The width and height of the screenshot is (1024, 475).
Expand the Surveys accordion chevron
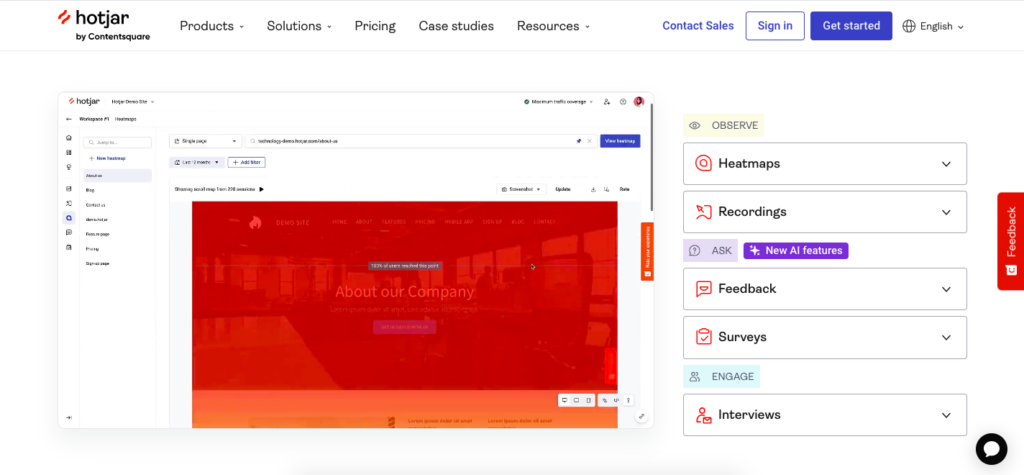click(x=946, y=337)
